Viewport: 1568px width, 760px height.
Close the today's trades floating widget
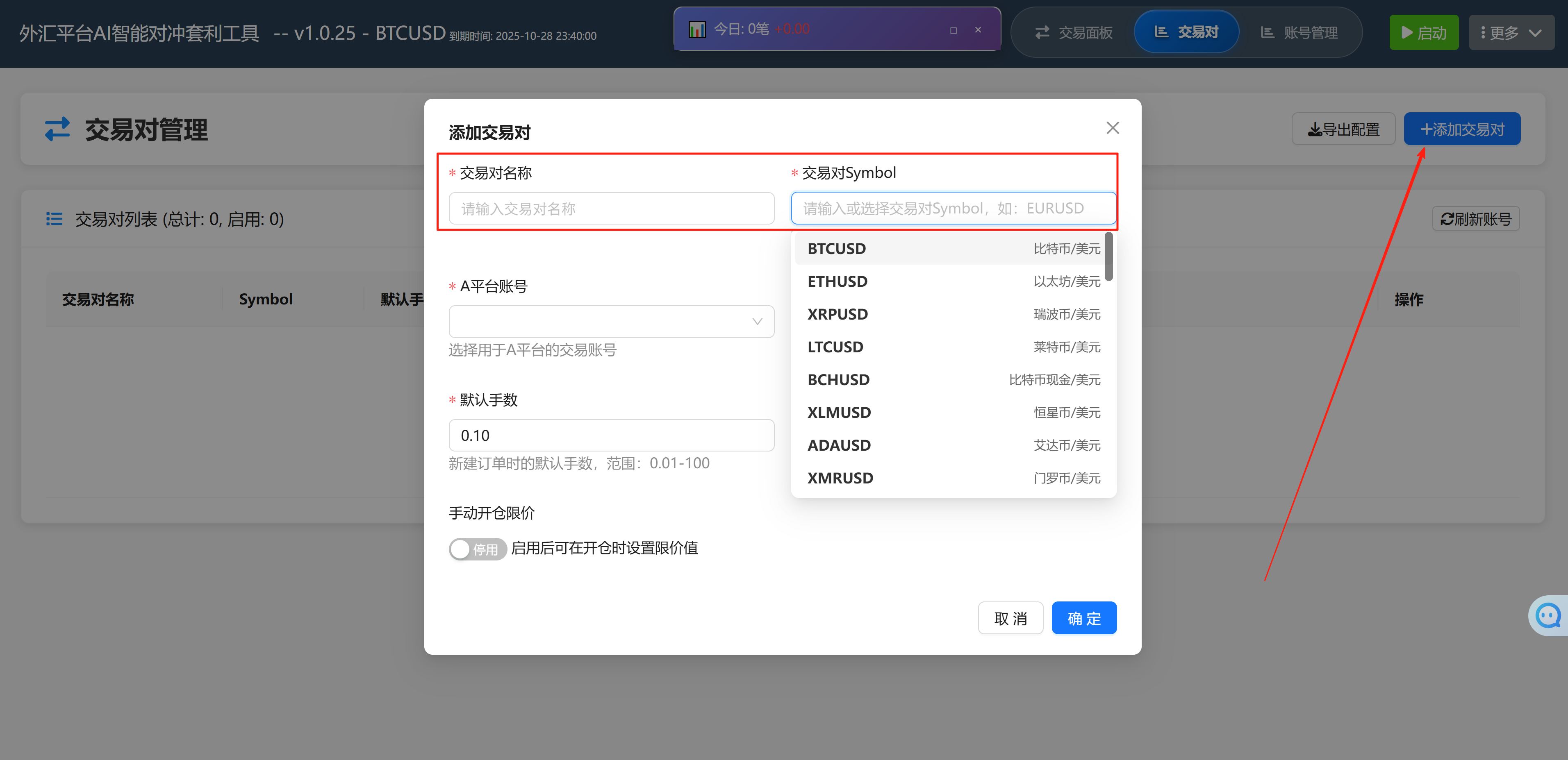click(978, 30)
